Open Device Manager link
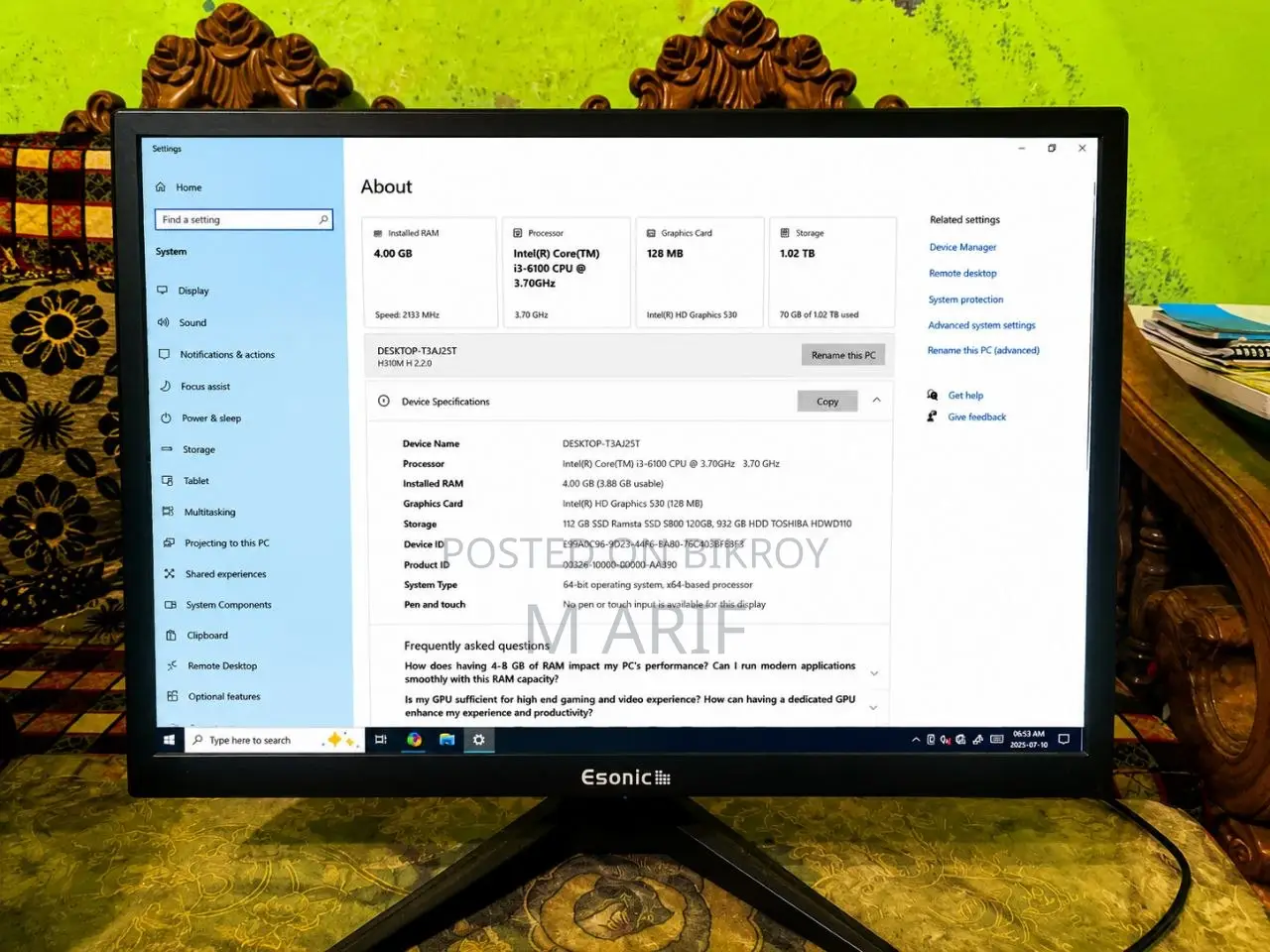1270x952 pixels. point(962,247)
